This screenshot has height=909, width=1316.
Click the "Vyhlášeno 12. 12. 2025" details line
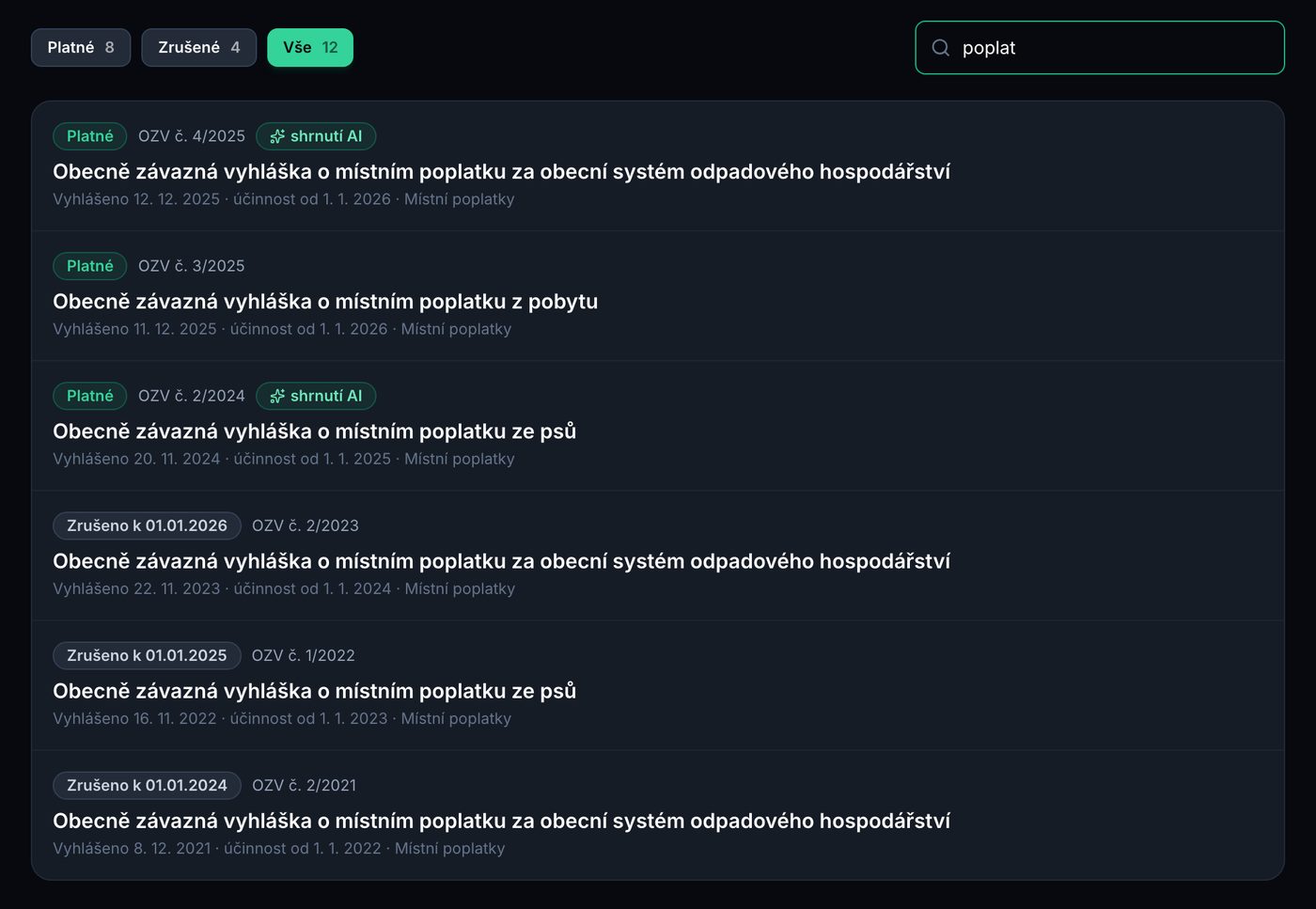[284, 199]
